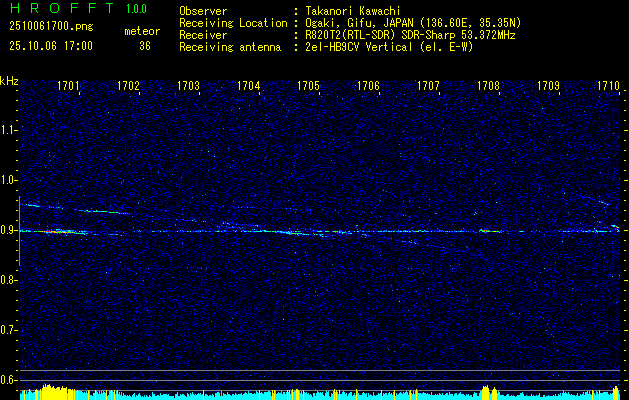
Task: Click the 1704 time marker
Action: coord(249,85)
